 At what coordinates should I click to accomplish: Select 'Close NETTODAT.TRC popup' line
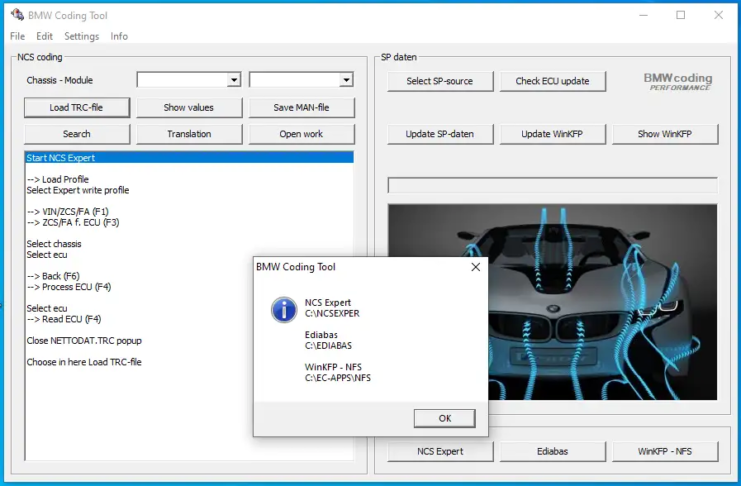84,340
